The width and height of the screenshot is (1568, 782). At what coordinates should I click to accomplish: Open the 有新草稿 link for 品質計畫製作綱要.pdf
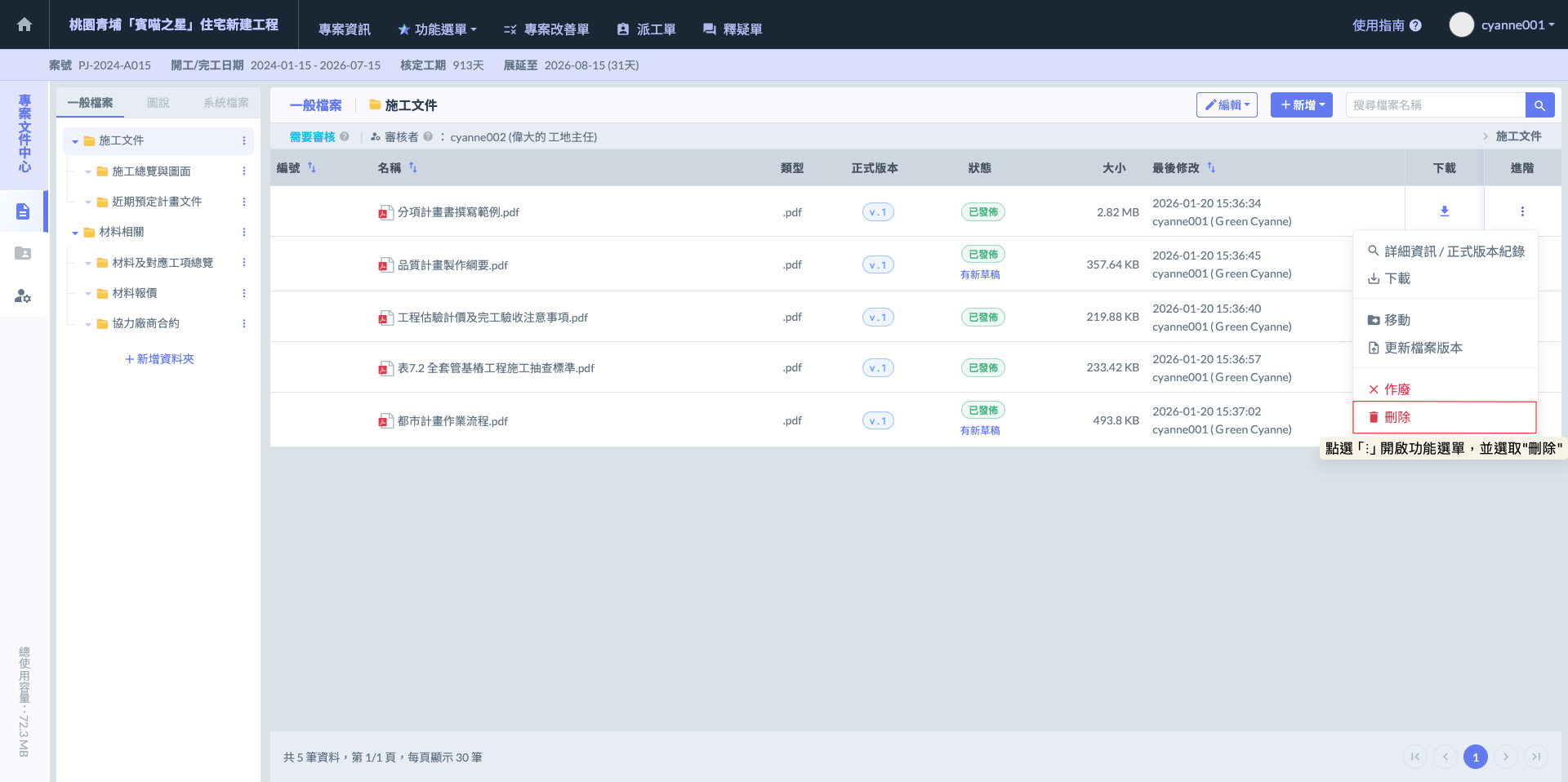coord(980,275)
